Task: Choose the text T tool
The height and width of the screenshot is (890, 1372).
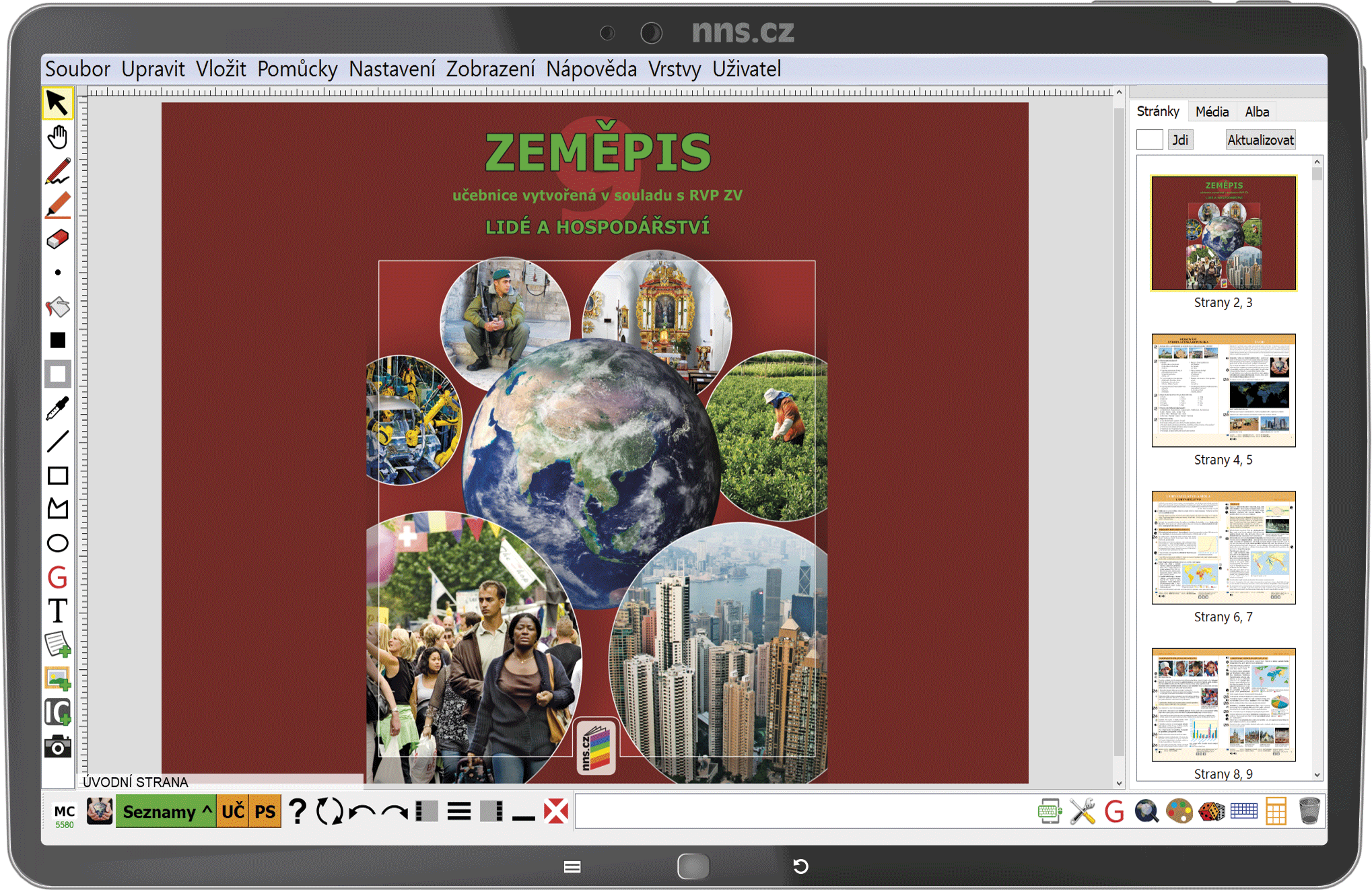Action: pos(57,611)
